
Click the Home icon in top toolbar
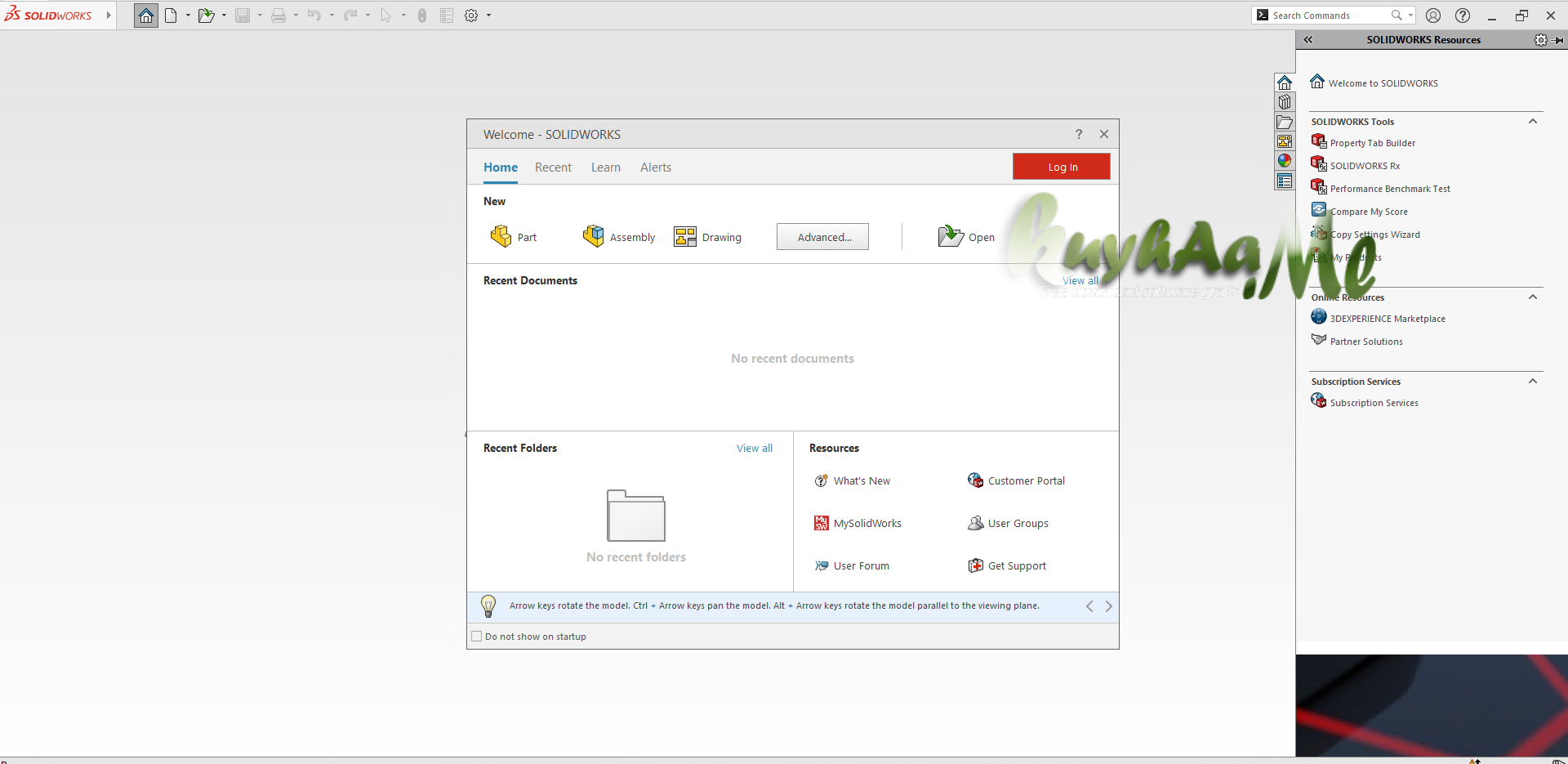pyautogui.click(x=146, y=16)
